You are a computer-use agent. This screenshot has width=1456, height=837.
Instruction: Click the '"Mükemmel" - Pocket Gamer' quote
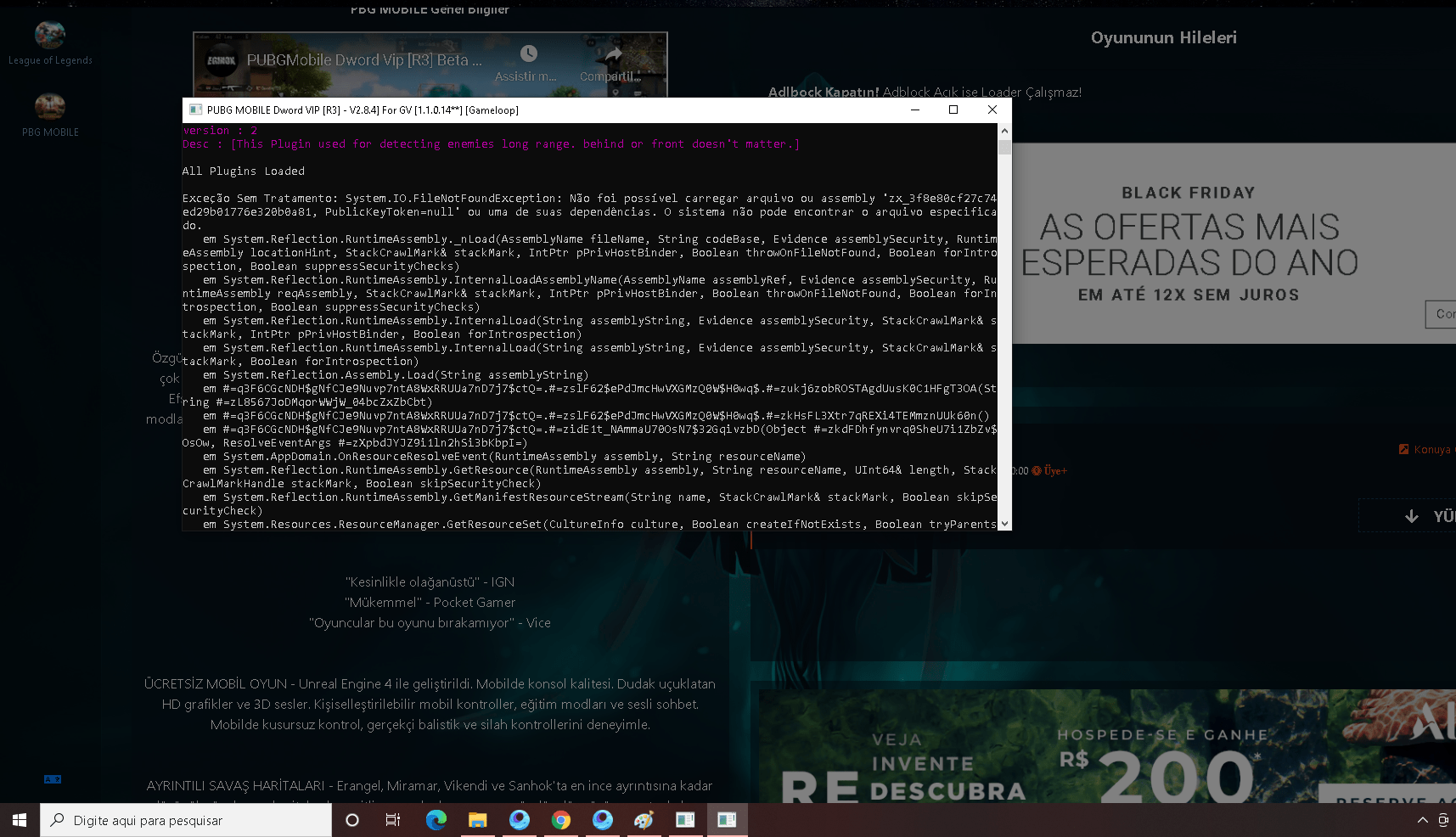click(430, 603)
